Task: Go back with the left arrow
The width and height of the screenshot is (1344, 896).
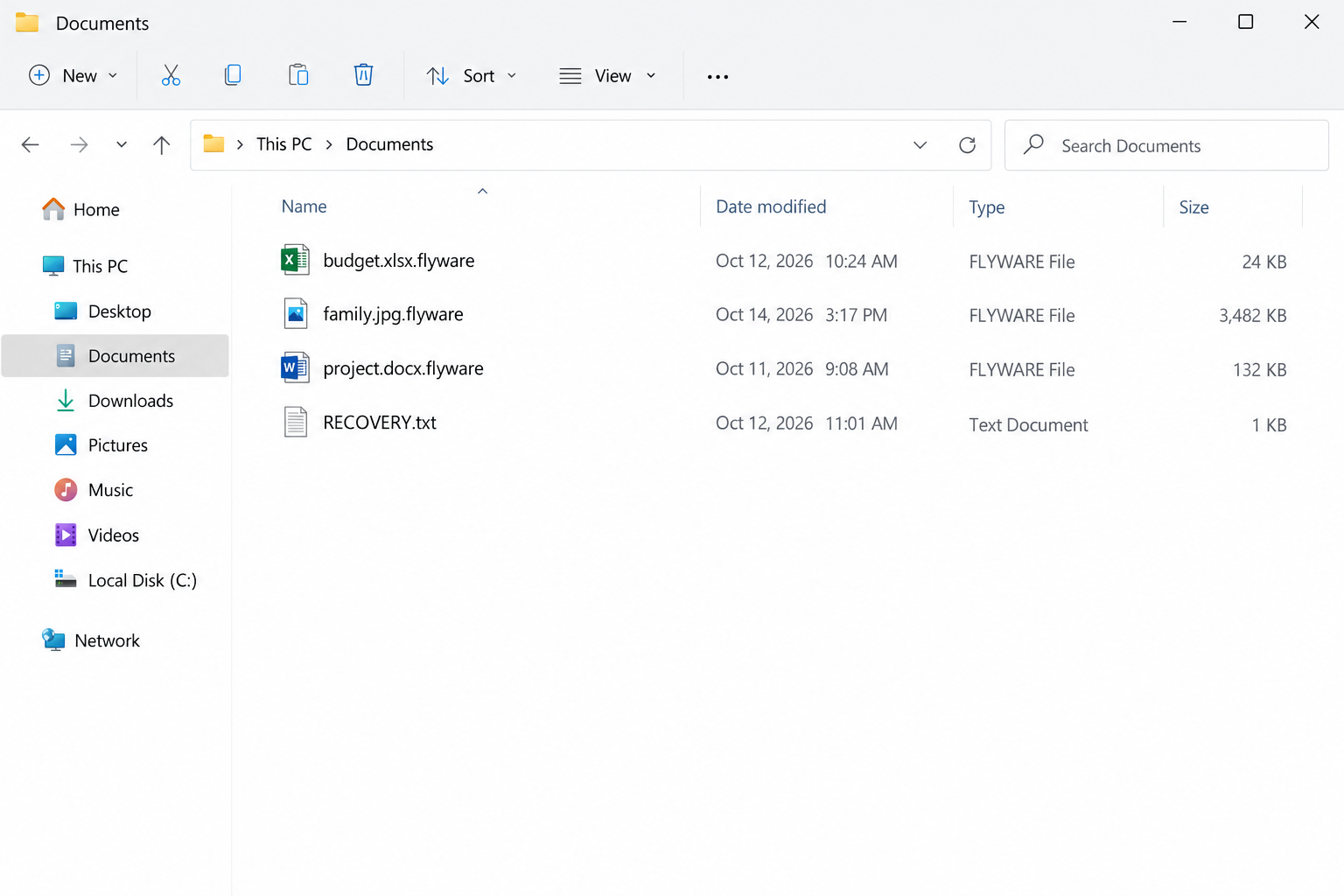Action: (31, 144)
